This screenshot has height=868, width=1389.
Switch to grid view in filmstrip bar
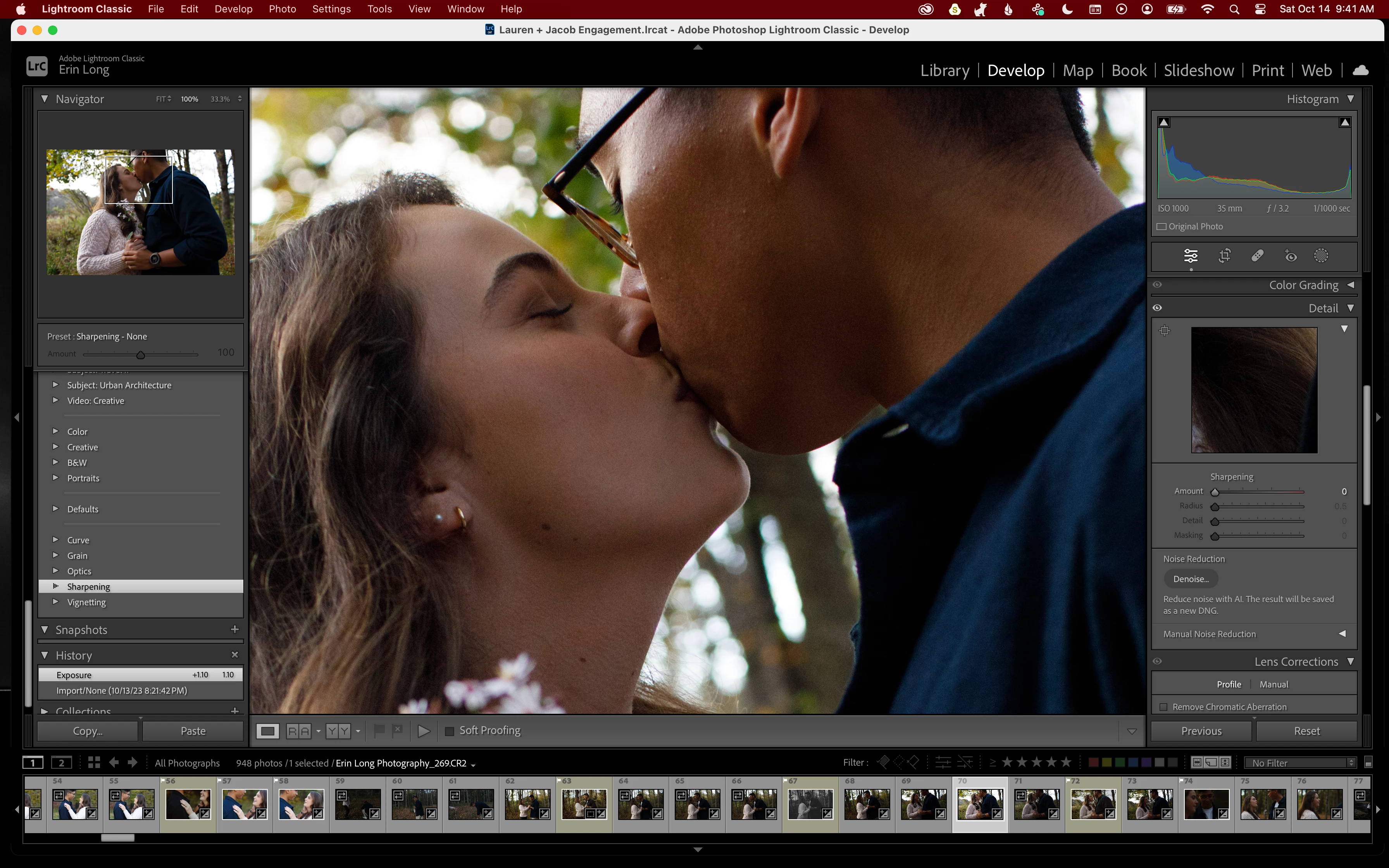click(94, 762)
